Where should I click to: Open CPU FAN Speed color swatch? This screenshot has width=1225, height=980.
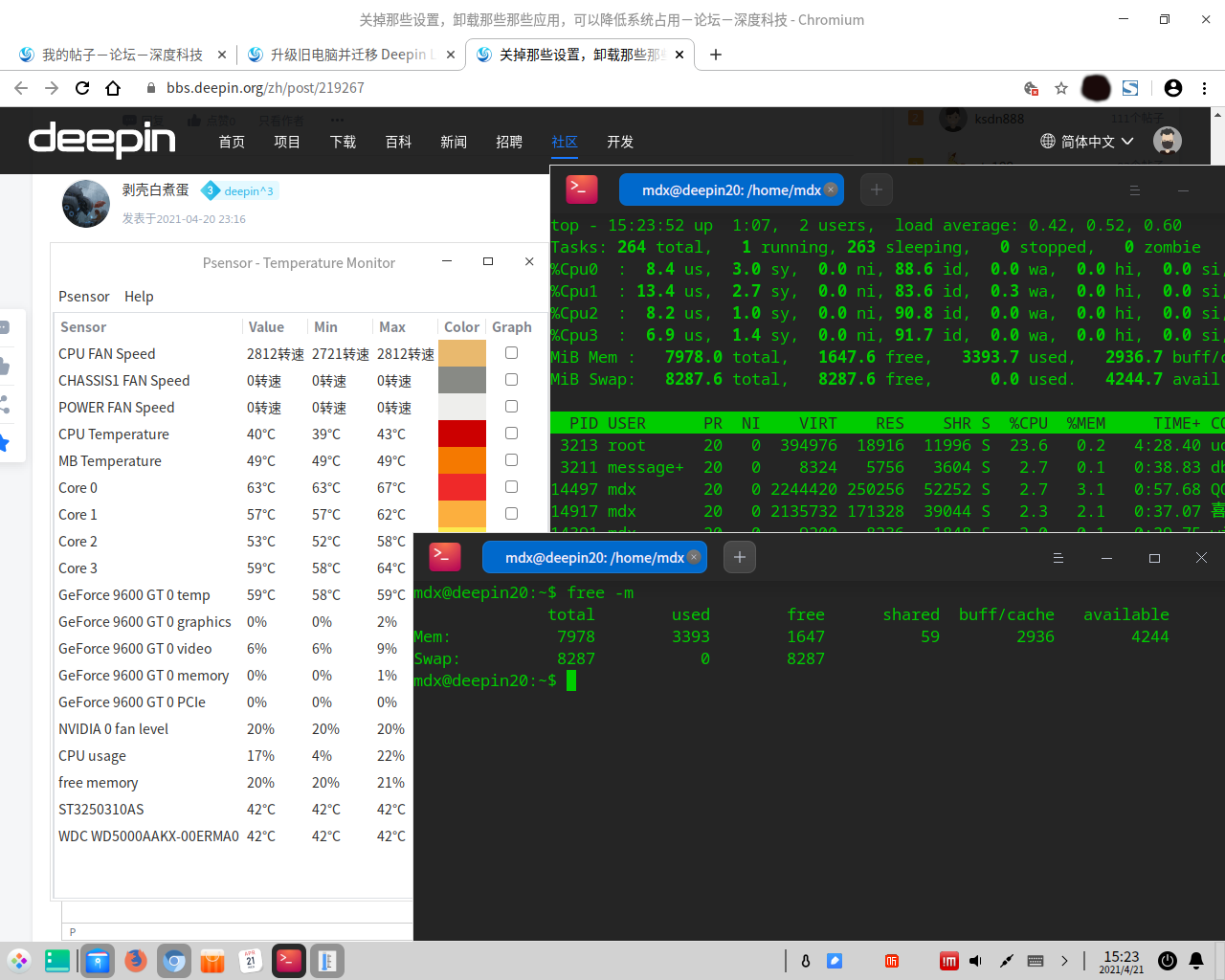(x=462, y=353)
